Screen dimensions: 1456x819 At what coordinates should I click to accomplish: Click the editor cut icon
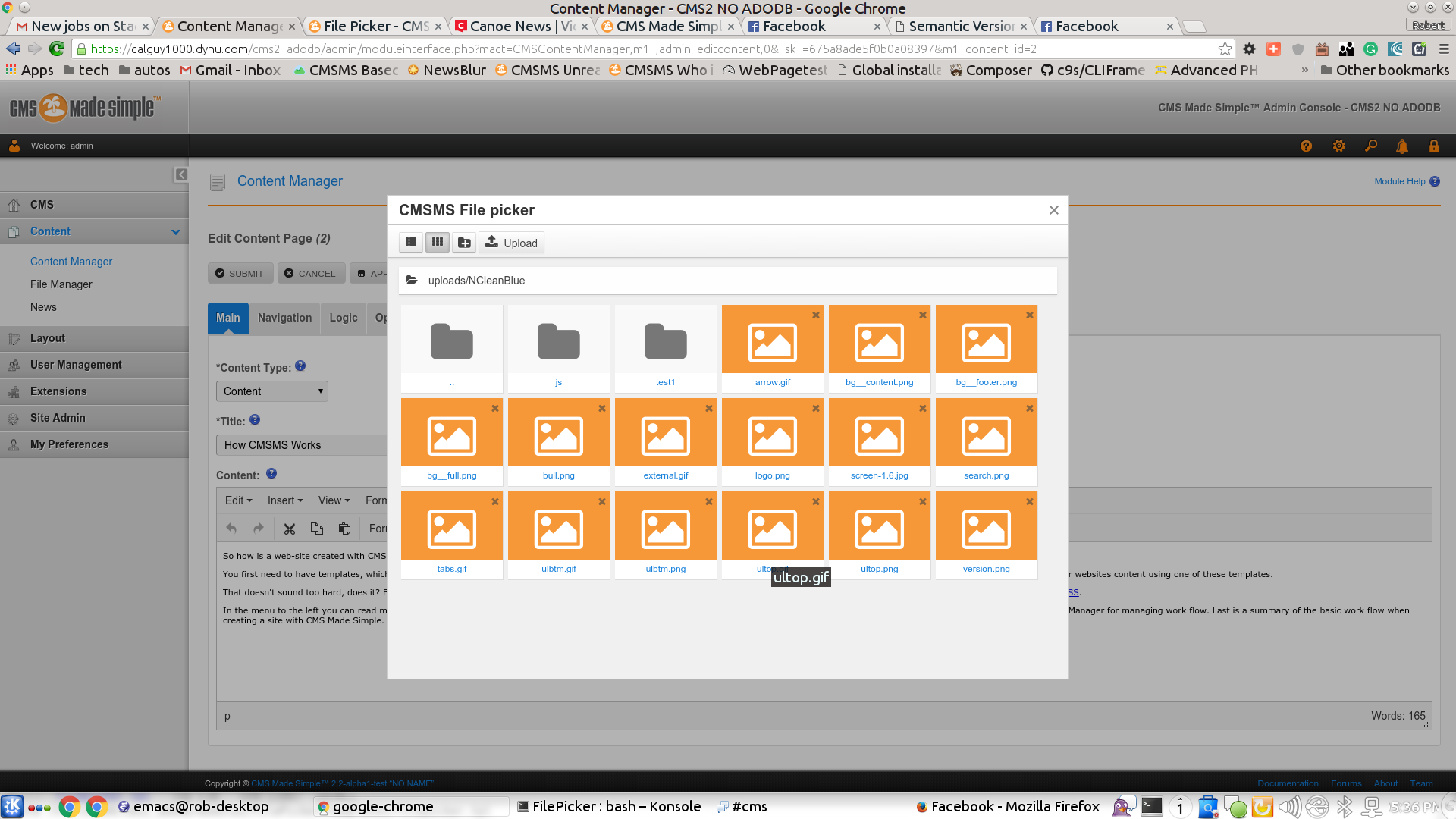[289, 529]
